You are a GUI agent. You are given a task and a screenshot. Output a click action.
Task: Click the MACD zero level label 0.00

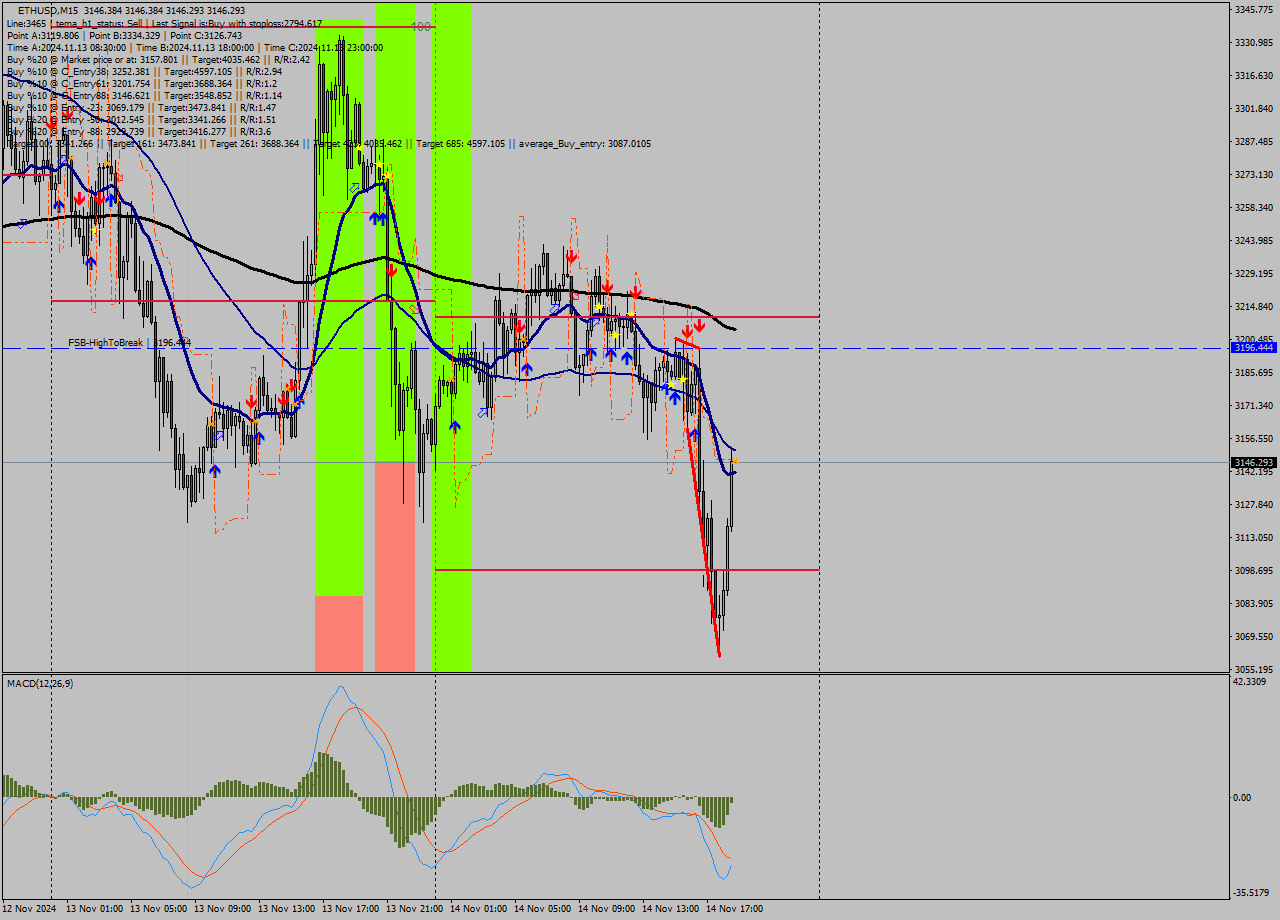pyautogui.click(x=1242, y=798)
